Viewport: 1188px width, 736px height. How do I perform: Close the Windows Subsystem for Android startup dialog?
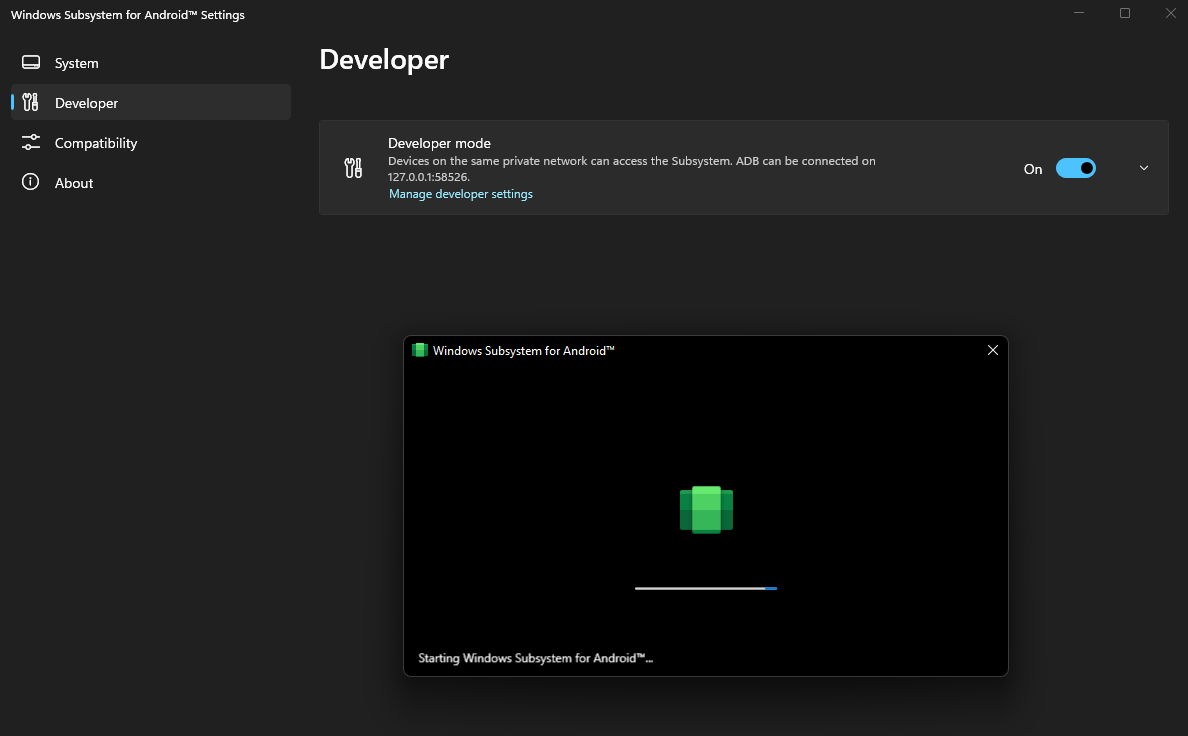point(993,350)
